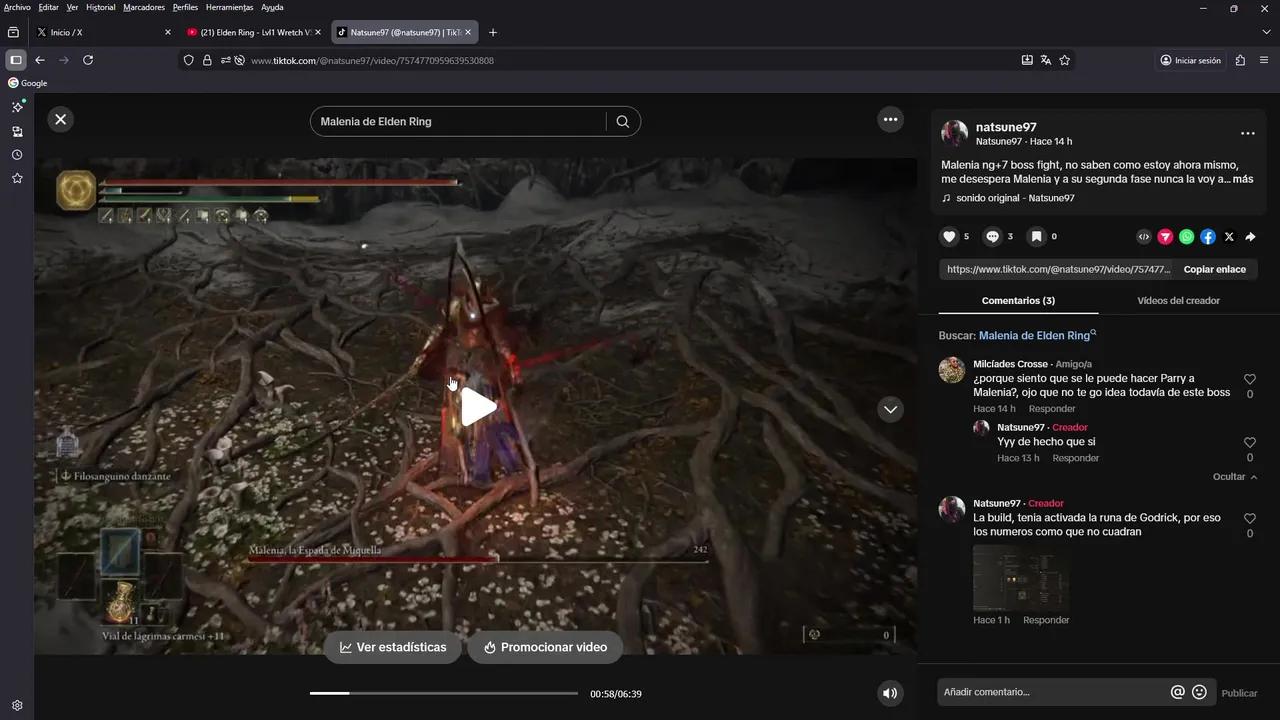
Task: Mute the video volume
Action: point(889,693)
